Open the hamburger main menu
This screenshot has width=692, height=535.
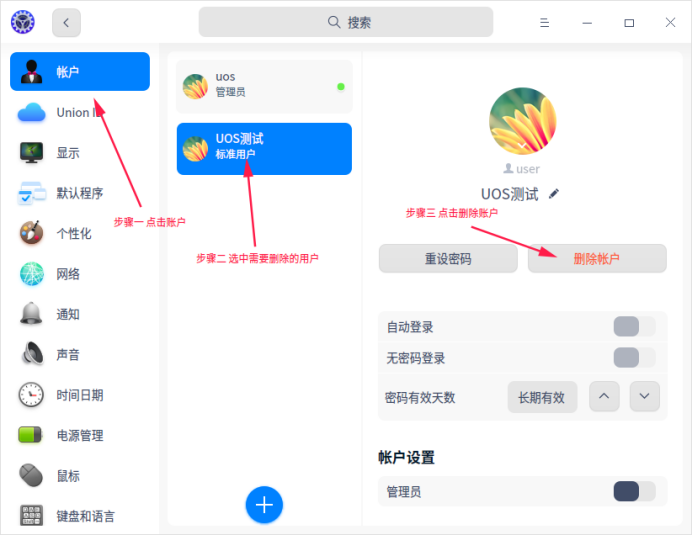pos(545,23)
